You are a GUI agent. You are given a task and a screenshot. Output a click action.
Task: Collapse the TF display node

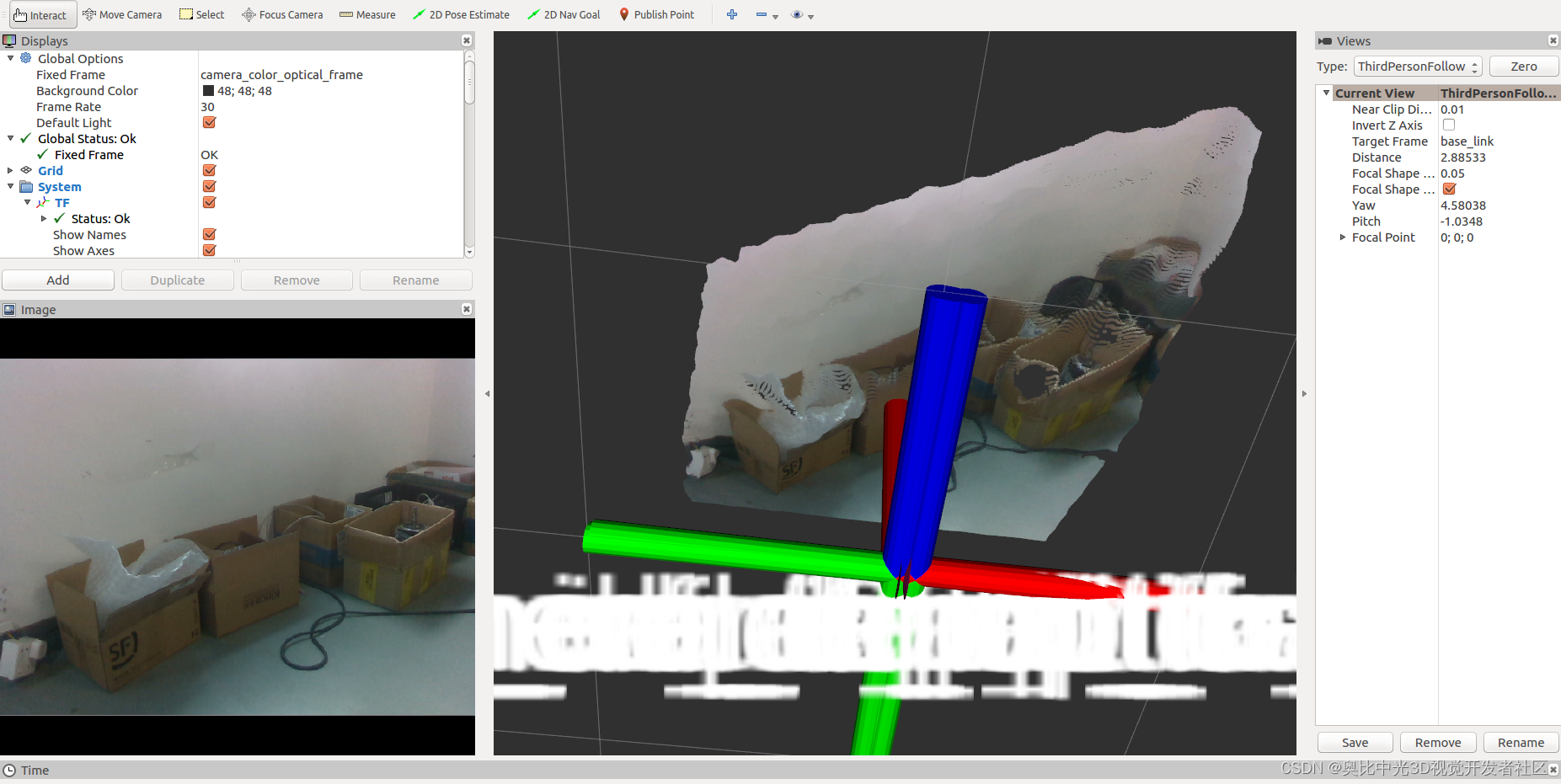[27, 202]
